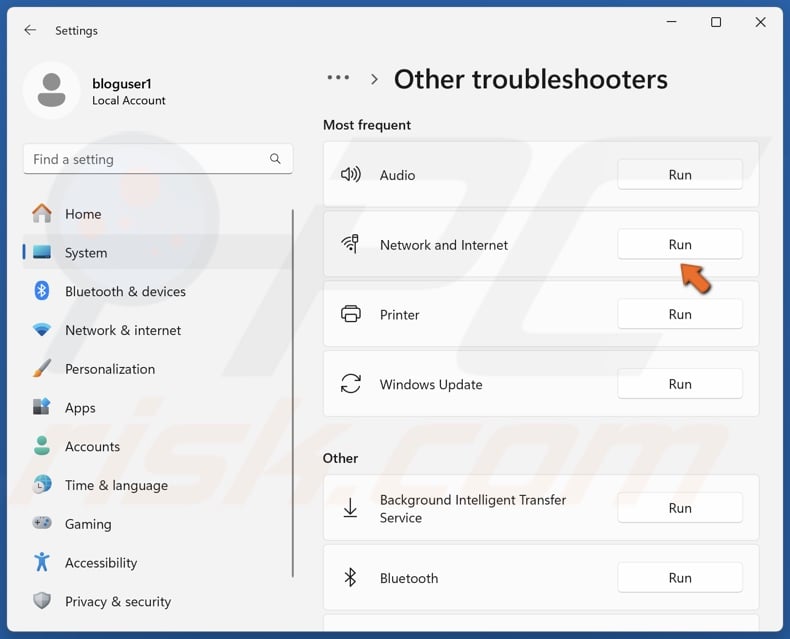Viewport: 790px width, 639px height.
Task: Click the sidebar vertical scrollbar
Action: tap(293, 394)
